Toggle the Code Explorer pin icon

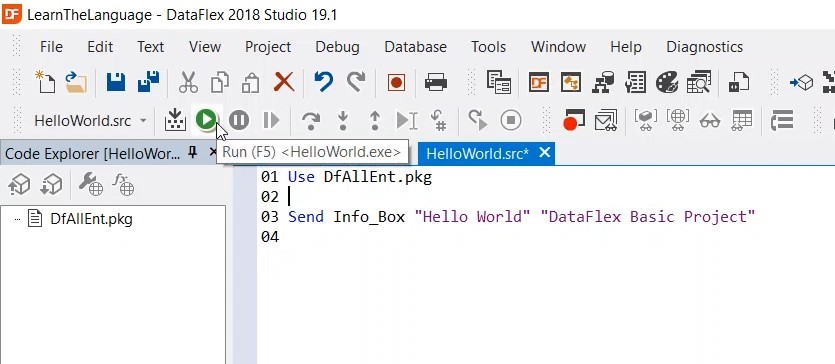193,153
